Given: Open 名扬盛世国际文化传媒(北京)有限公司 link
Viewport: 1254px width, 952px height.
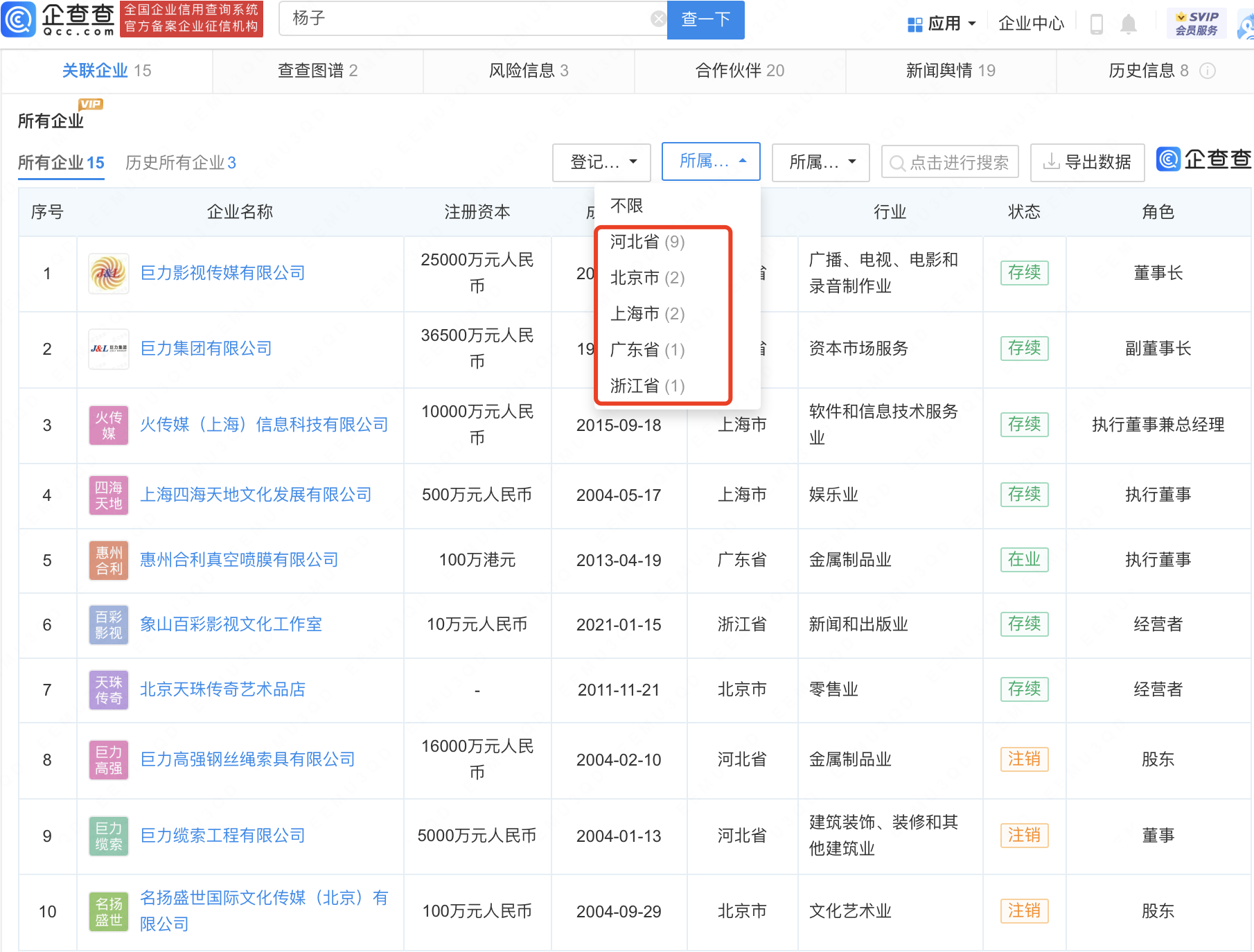Looking at the screenshot, I should click(264, 911).
